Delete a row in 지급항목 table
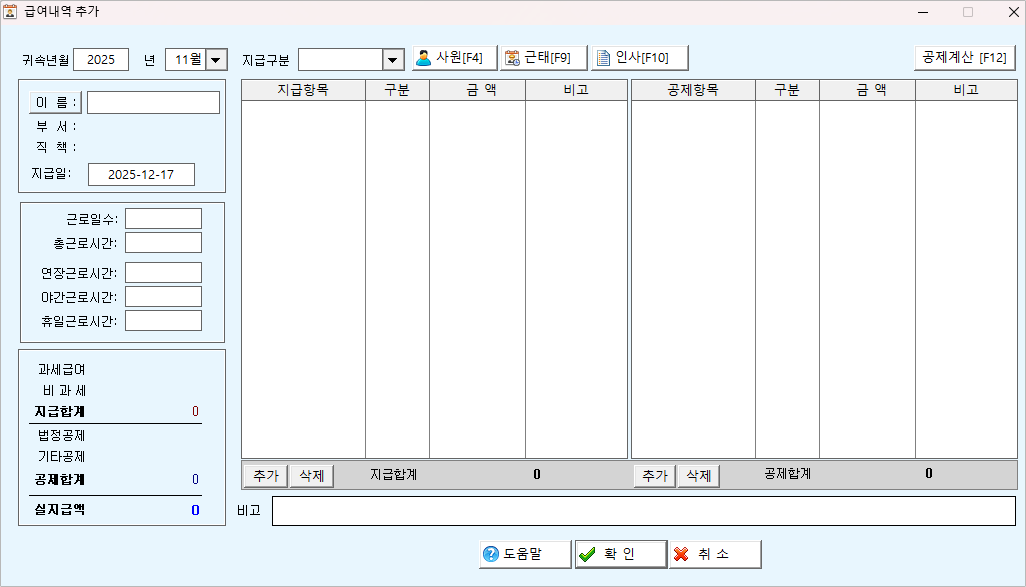Viewport: 1026px width, 587px height. point(311,476)
